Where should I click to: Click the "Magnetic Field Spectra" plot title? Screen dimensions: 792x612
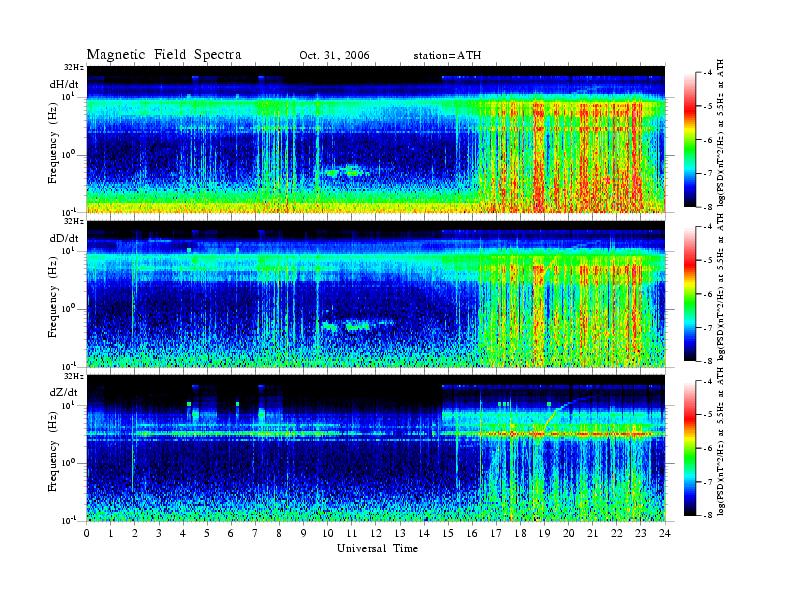(164, 55)
